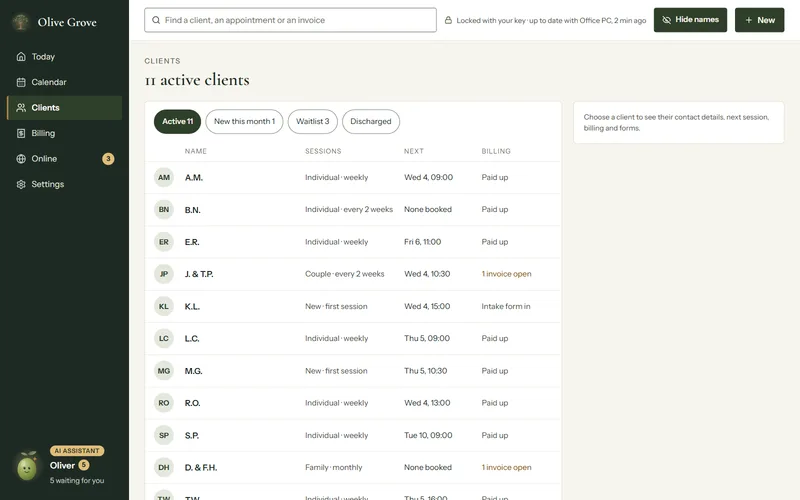Open Calendar from sidebar
Screen dimensions: 800x500
[x=64, y=82]
